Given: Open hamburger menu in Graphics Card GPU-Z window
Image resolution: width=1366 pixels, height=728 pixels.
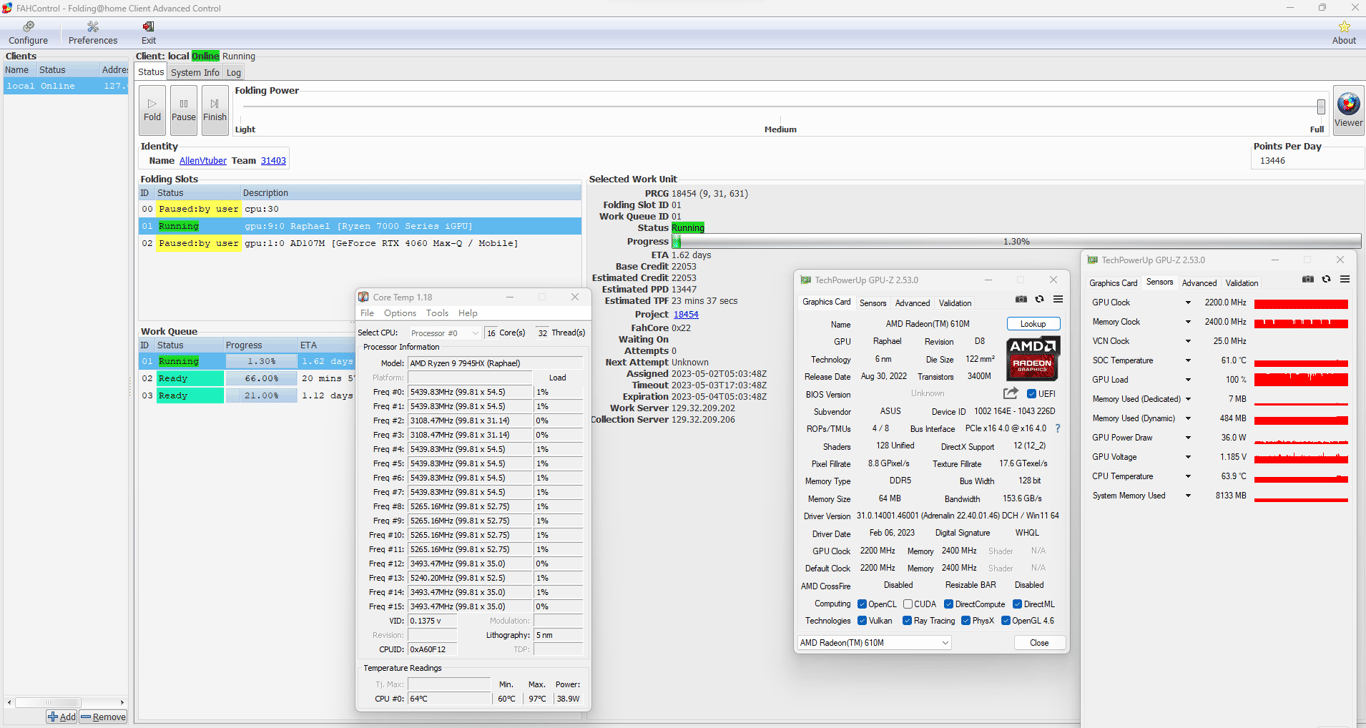Looking at the screenshot, I should [1058, 299].
